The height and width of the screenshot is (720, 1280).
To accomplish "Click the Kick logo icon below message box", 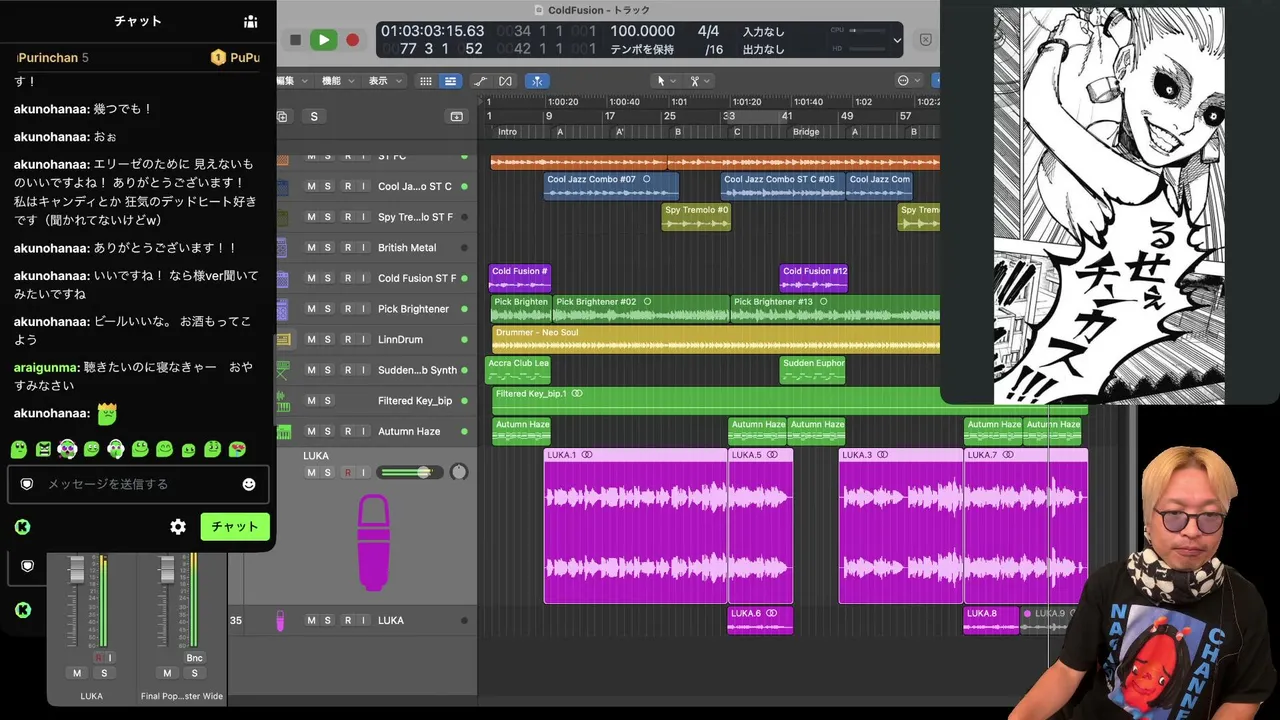I will 22,527.
